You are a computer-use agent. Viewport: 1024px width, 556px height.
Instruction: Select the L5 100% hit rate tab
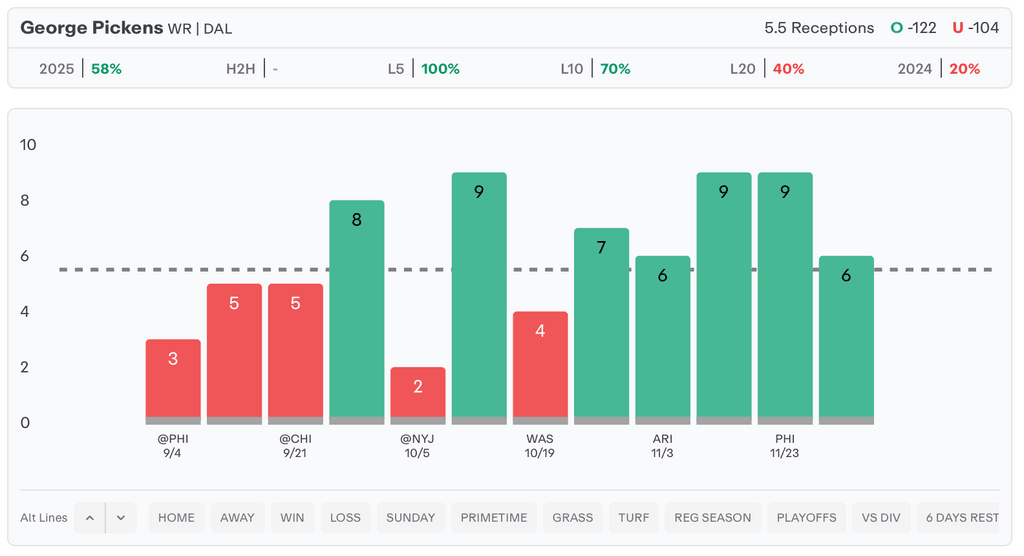click(424, 69)
